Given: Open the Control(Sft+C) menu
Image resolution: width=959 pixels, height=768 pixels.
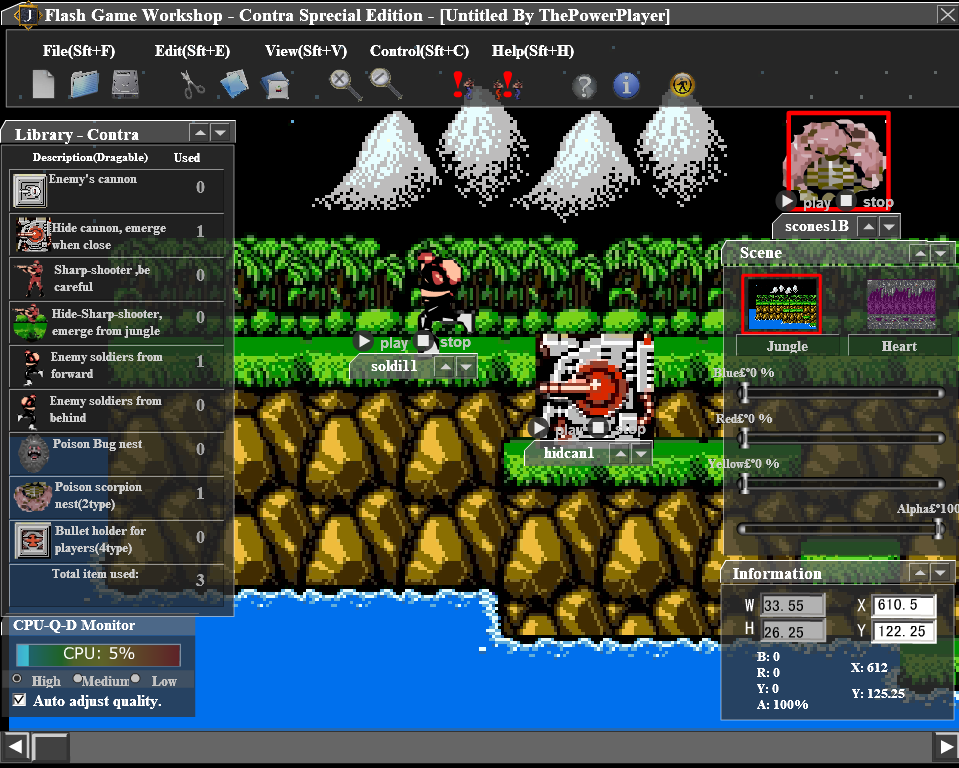Looking at the screenshot, I should point(419,51).
